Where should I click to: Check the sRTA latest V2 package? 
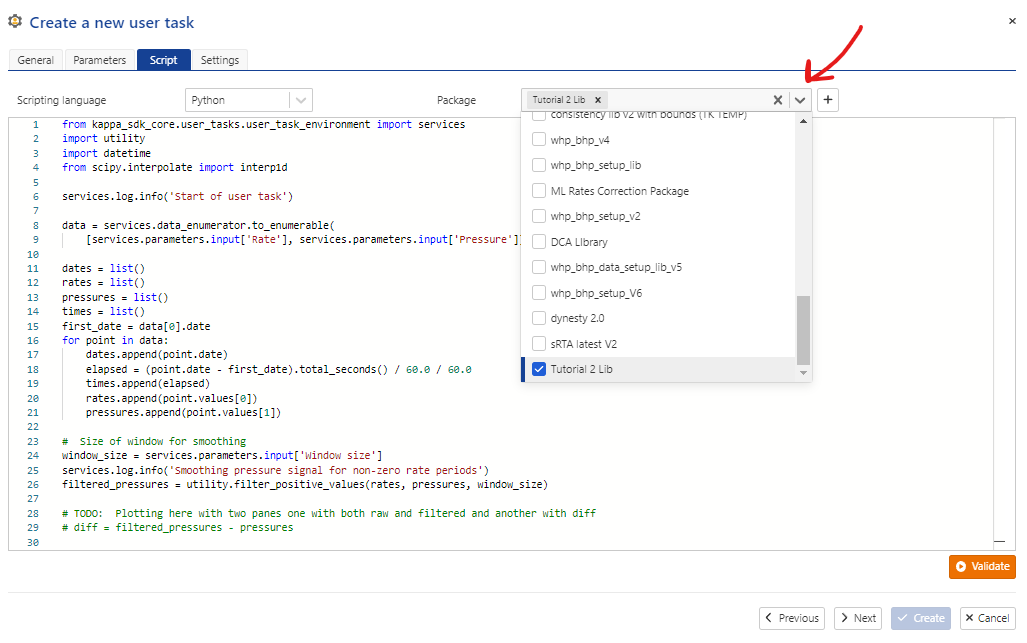click(539, 344)
